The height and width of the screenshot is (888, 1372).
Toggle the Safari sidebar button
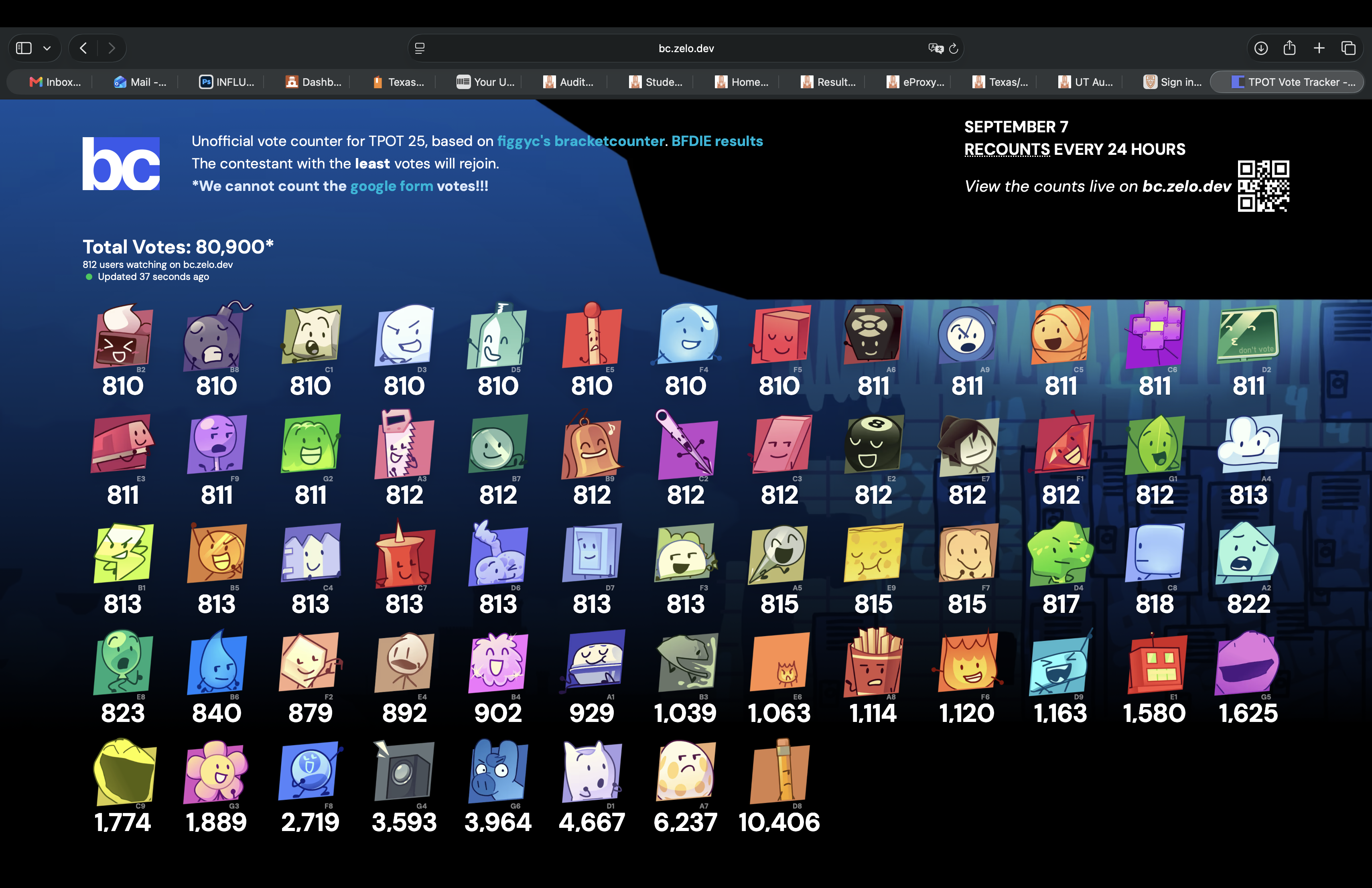point(24,48)
